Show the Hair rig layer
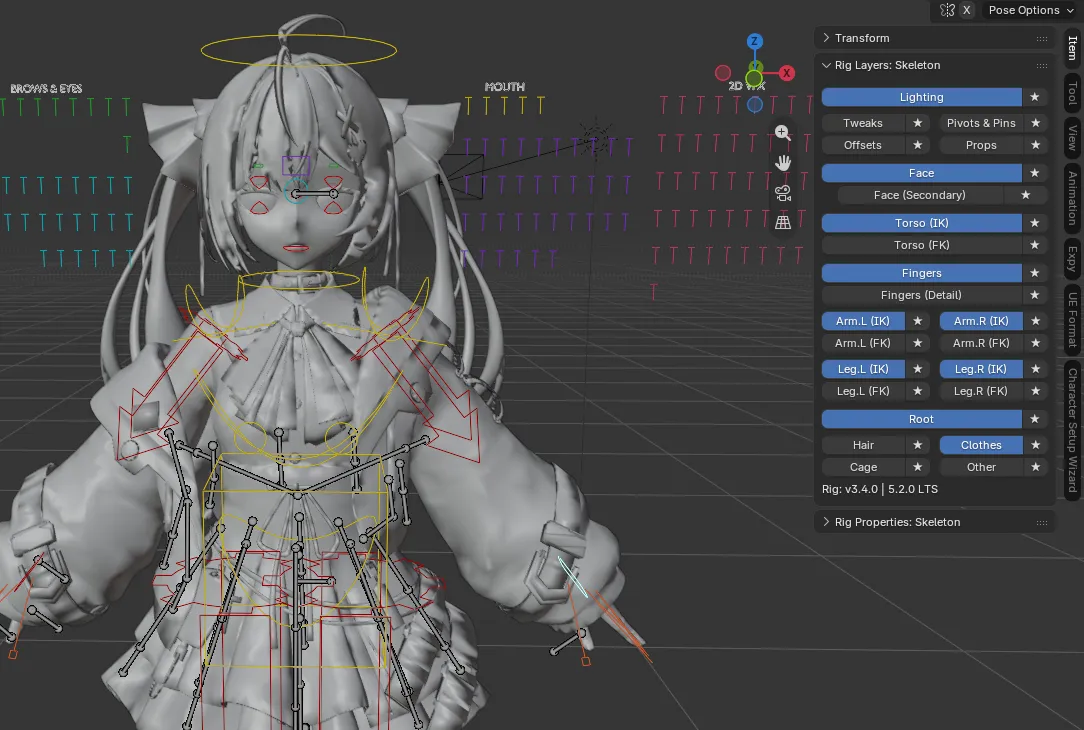 pos(863,445)
